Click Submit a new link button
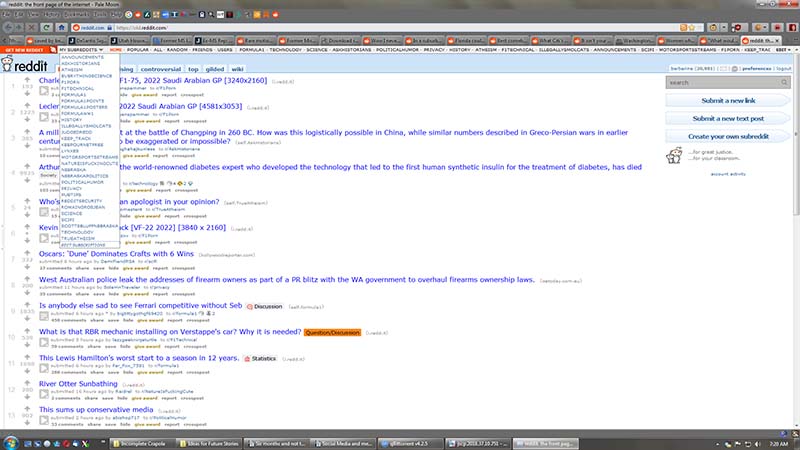Viewport: 800px width, 450px height. [x=728, y=101]
